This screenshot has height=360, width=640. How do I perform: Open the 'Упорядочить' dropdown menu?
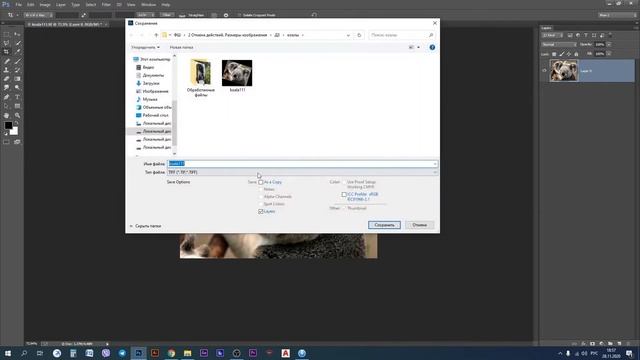pyautogui.click(x=145, y=47)
